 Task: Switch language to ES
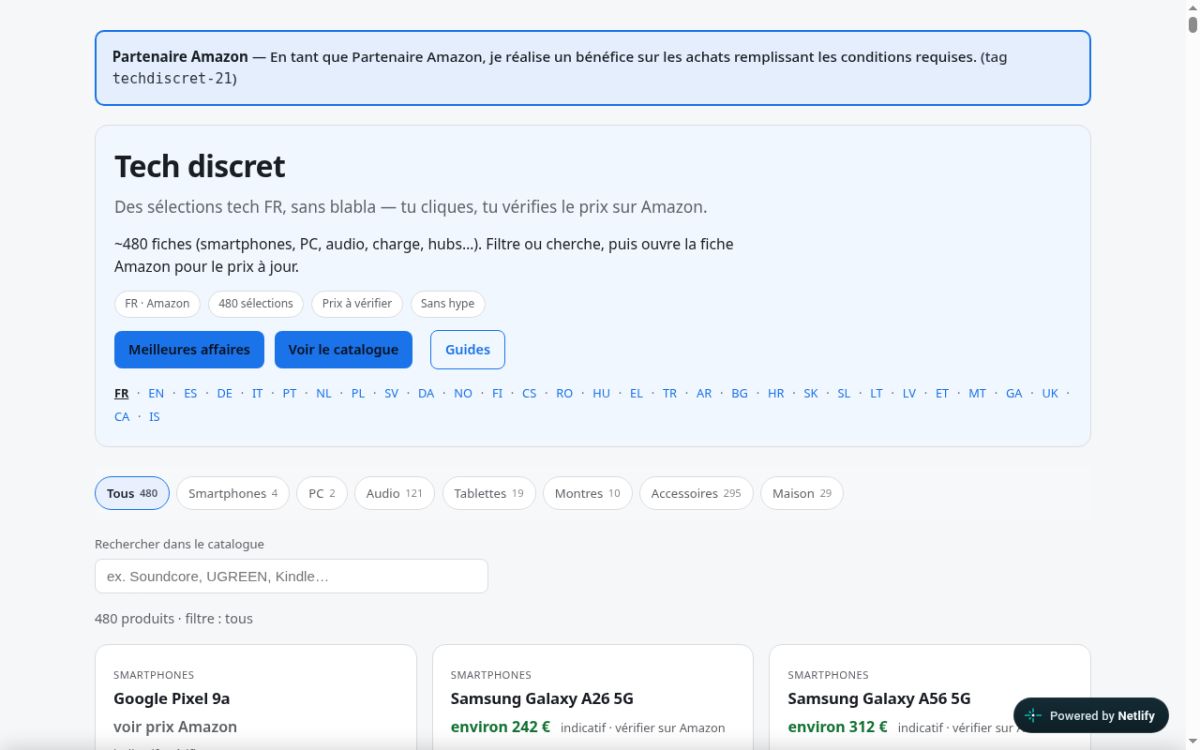190,393
